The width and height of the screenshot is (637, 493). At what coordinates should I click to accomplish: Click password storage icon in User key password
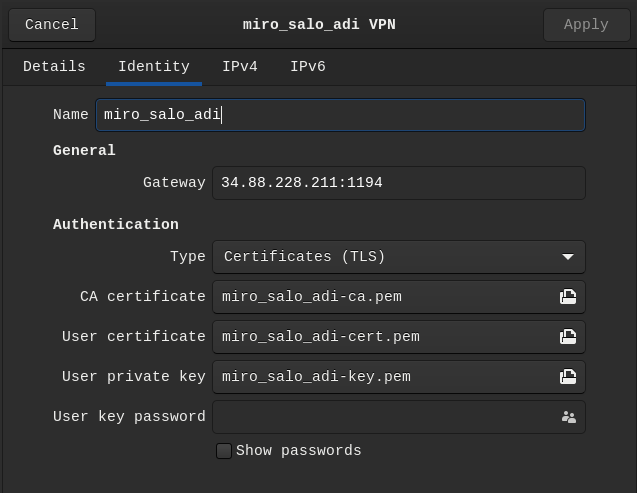point(568,417)
